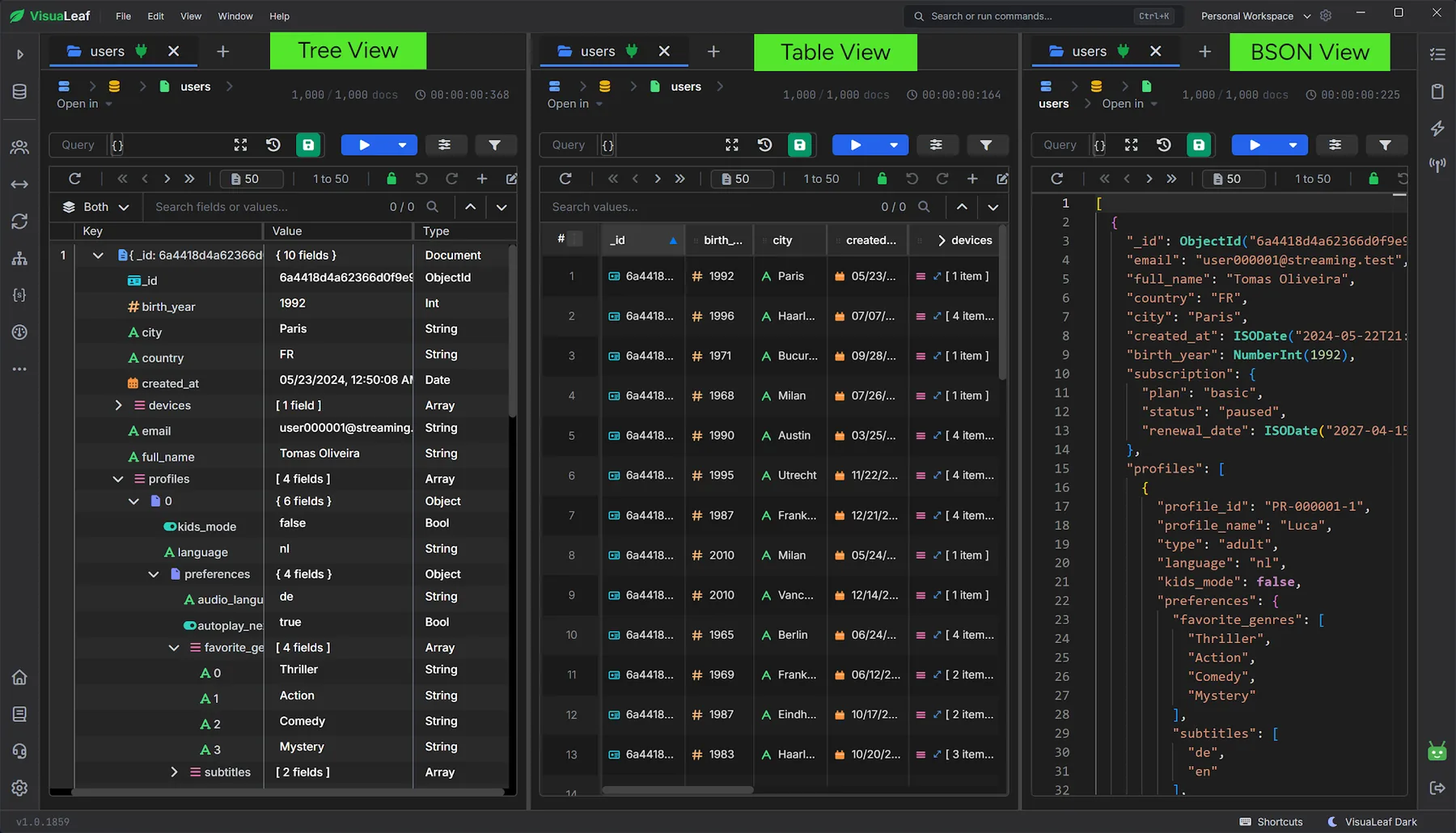Screen dimensions: 1456x833
Task: Open the connections sidebar play icon
Action: tap(20, 54)
